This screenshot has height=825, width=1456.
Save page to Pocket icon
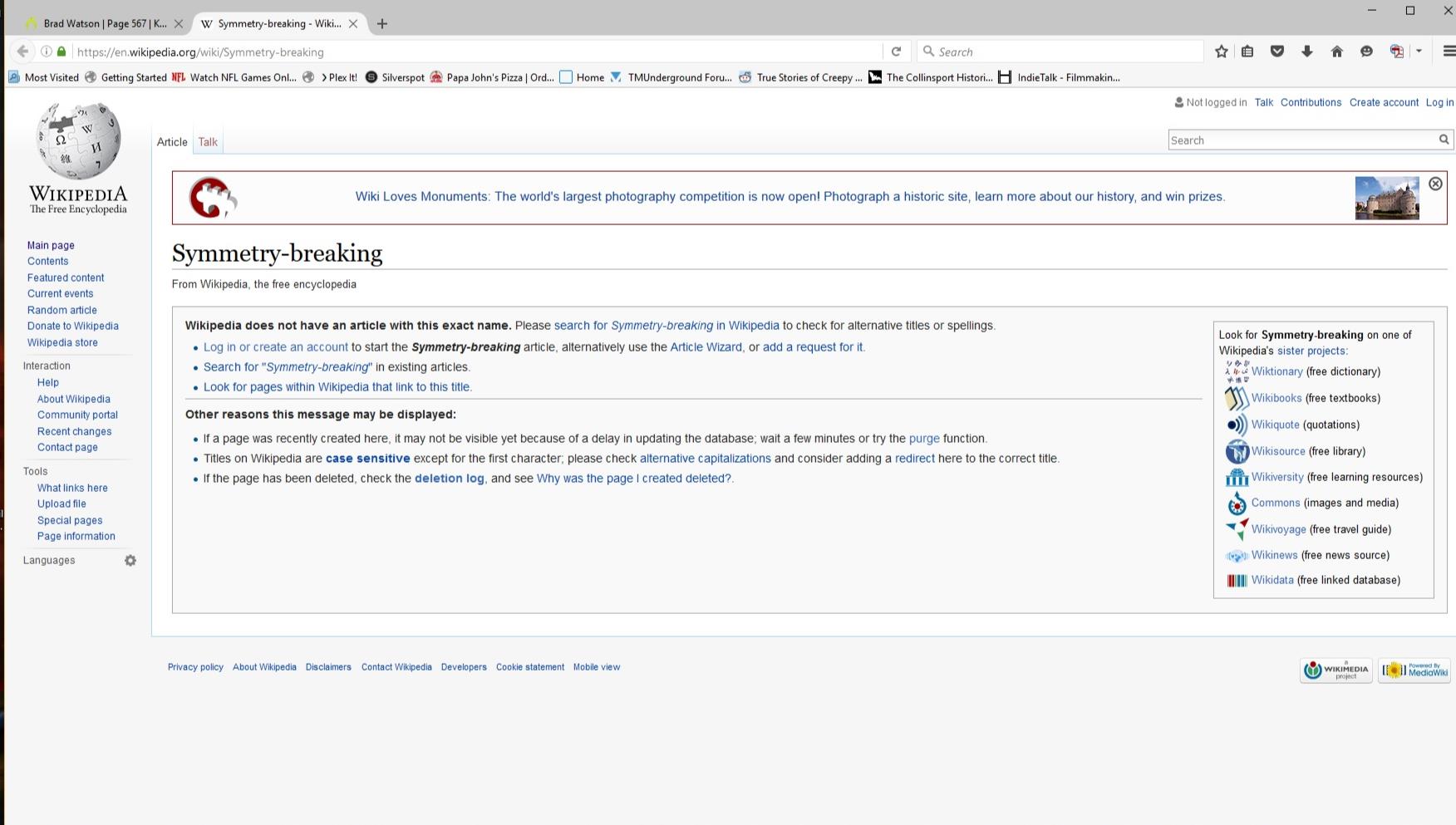click(1277, 52)
